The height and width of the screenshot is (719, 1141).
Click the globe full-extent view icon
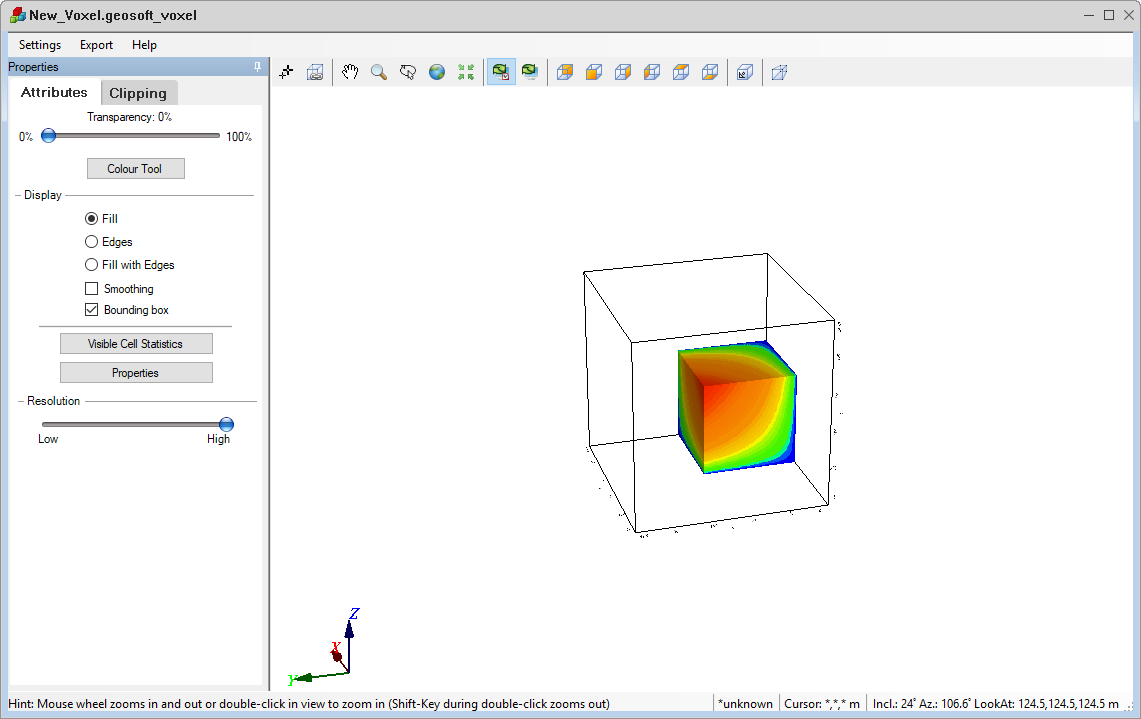tap(437, 72)
